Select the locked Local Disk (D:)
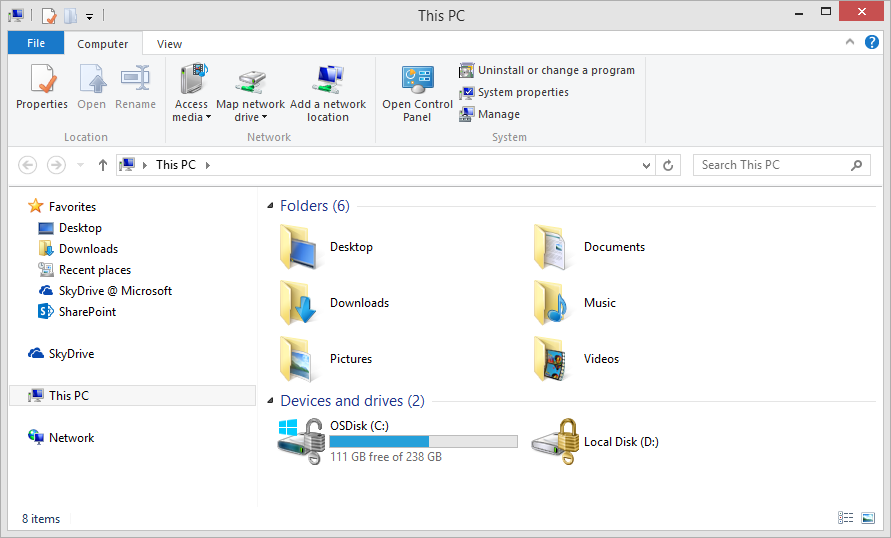The height and width of the screenshot is (538, 891). (555, 441)
